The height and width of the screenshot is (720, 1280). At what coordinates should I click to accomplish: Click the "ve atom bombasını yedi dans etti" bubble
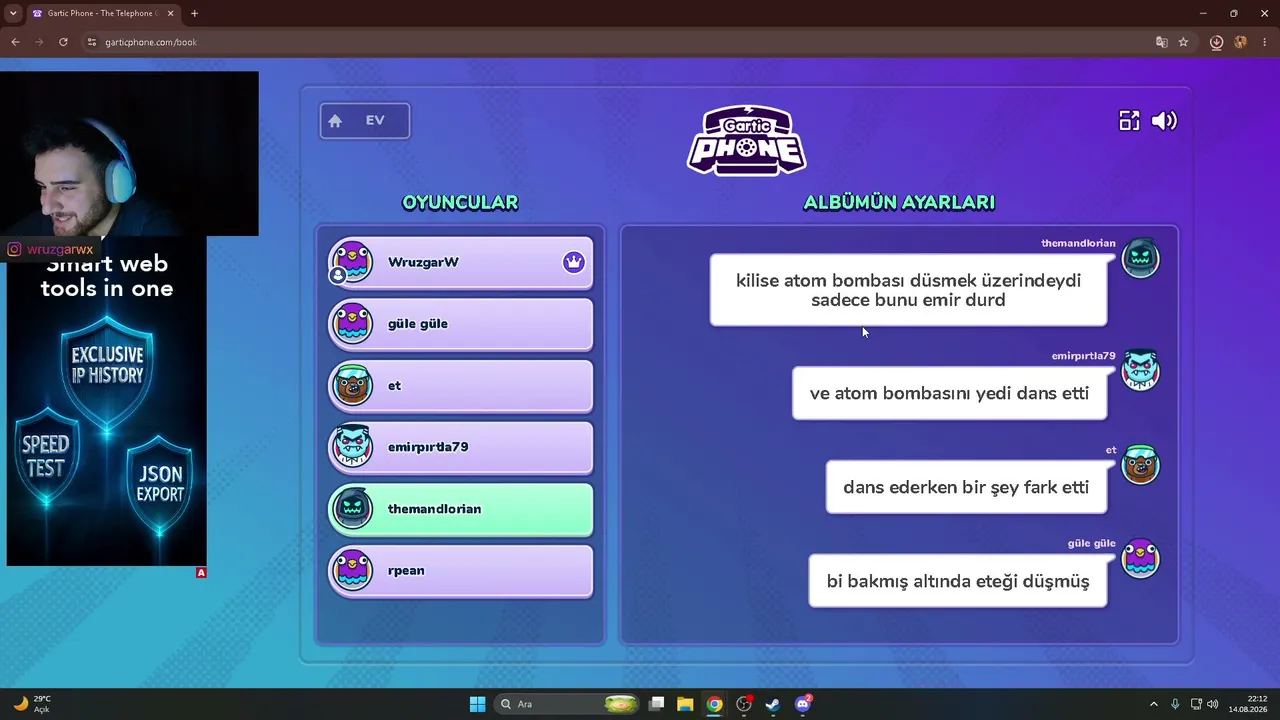pos(949,393)
